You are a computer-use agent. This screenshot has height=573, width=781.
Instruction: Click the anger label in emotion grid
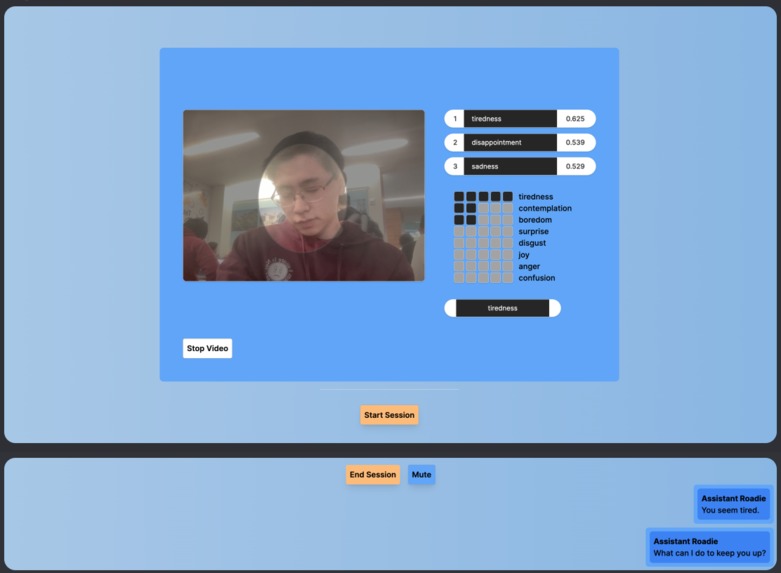(x=529, y=267)
